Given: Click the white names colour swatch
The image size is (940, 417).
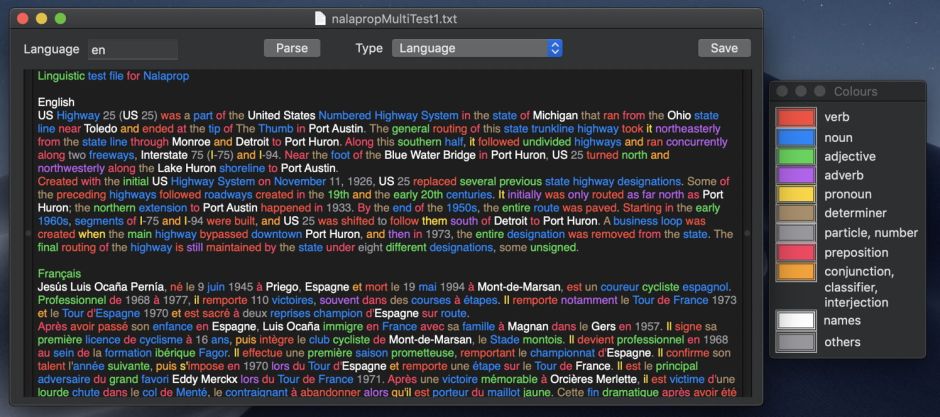Looking at the screenshot, I should click(x=796, y=321).
